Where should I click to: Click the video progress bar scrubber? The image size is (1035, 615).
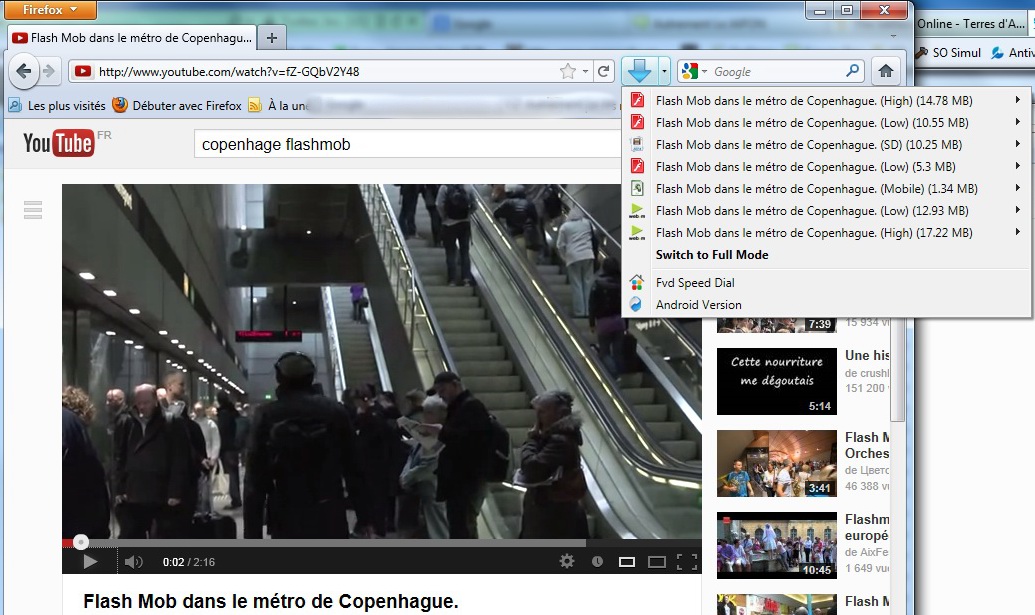[x=81, y=542]
